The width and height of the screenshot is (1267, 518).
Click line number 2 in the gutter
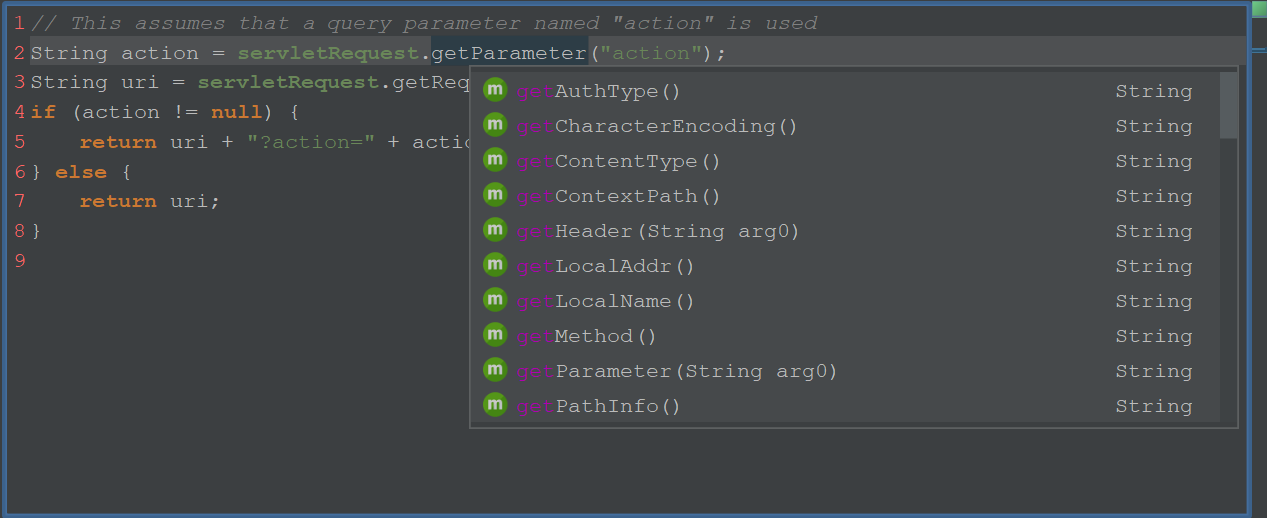pos(20,53)
